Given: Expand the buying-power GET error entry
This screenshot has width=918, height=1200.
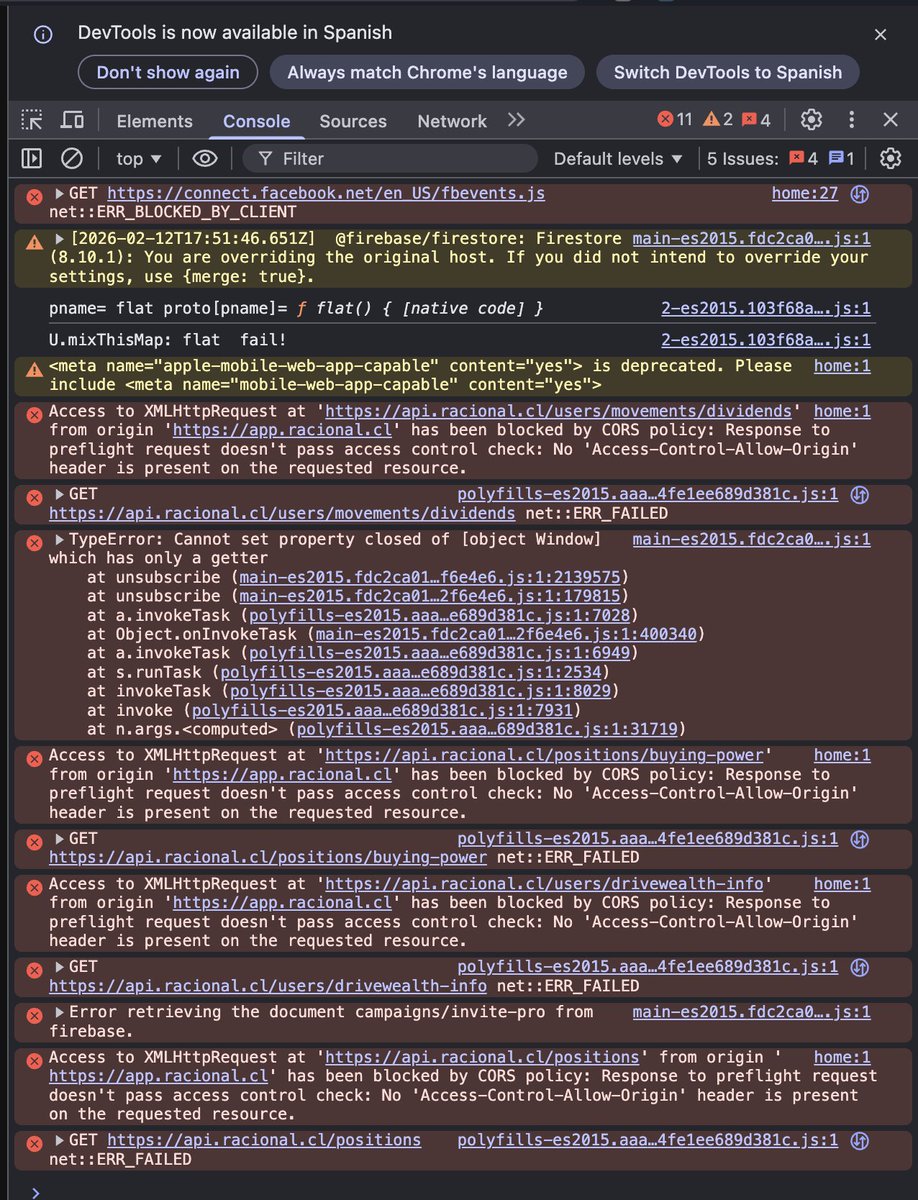Looking at the screenshot, I should (59, 839).
